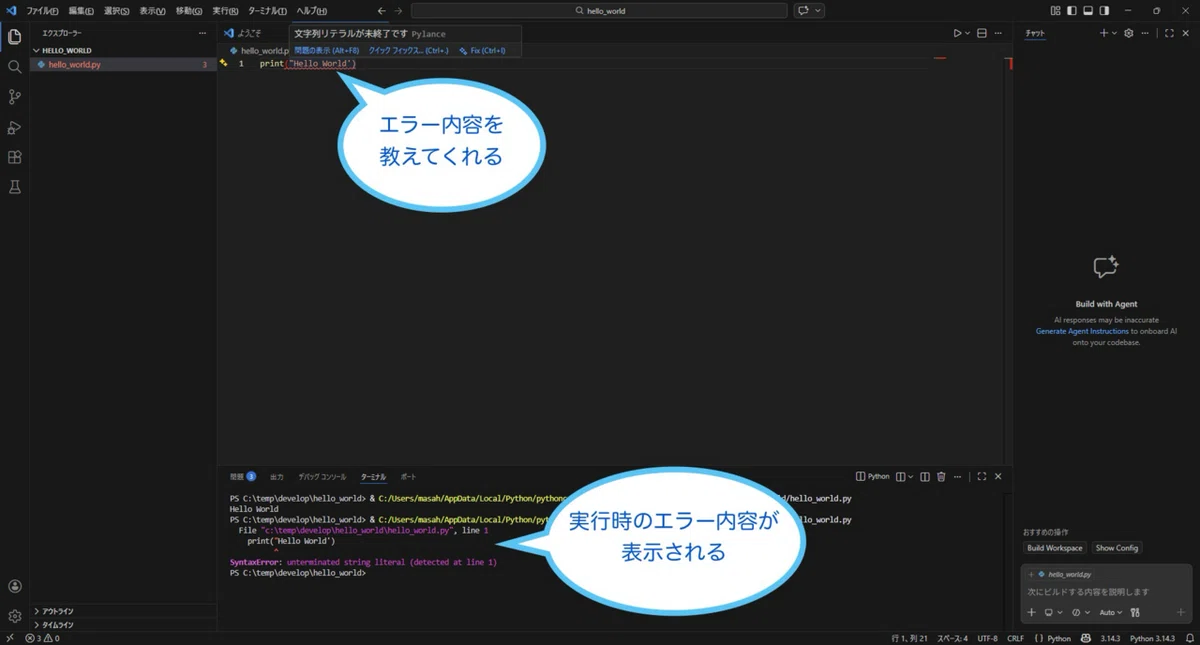
Task: Select the ようこそ editor tab
Action: [x=243, y=33]
